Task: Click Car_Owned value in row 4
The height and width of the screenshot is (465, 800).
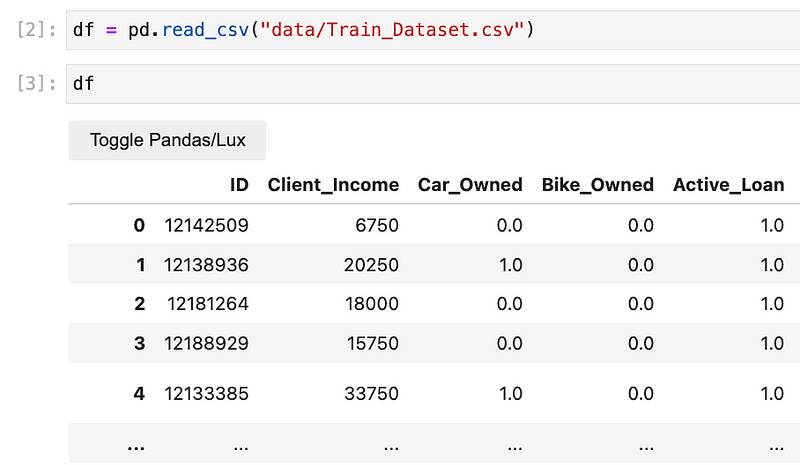Action: pos(511,394)
